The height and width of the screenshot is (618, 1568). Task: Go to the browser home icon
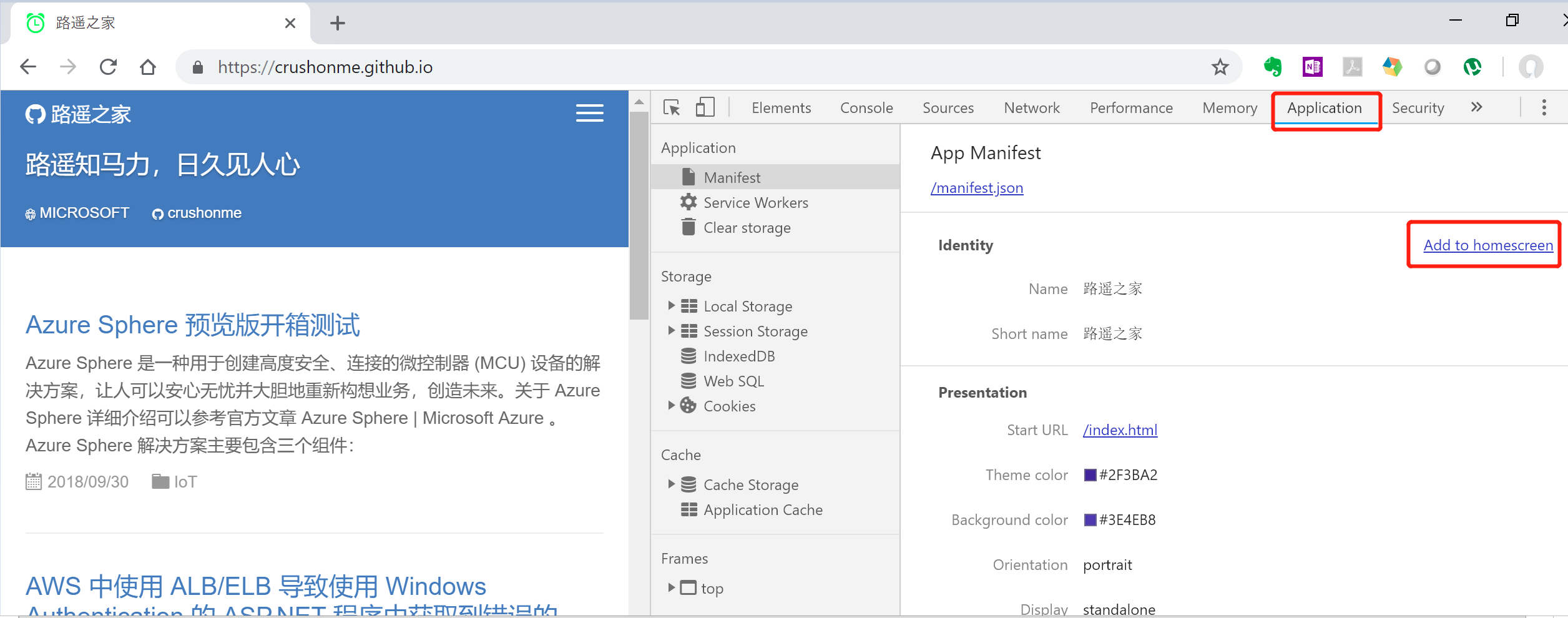pyautogui.click(x=148, y=67)
